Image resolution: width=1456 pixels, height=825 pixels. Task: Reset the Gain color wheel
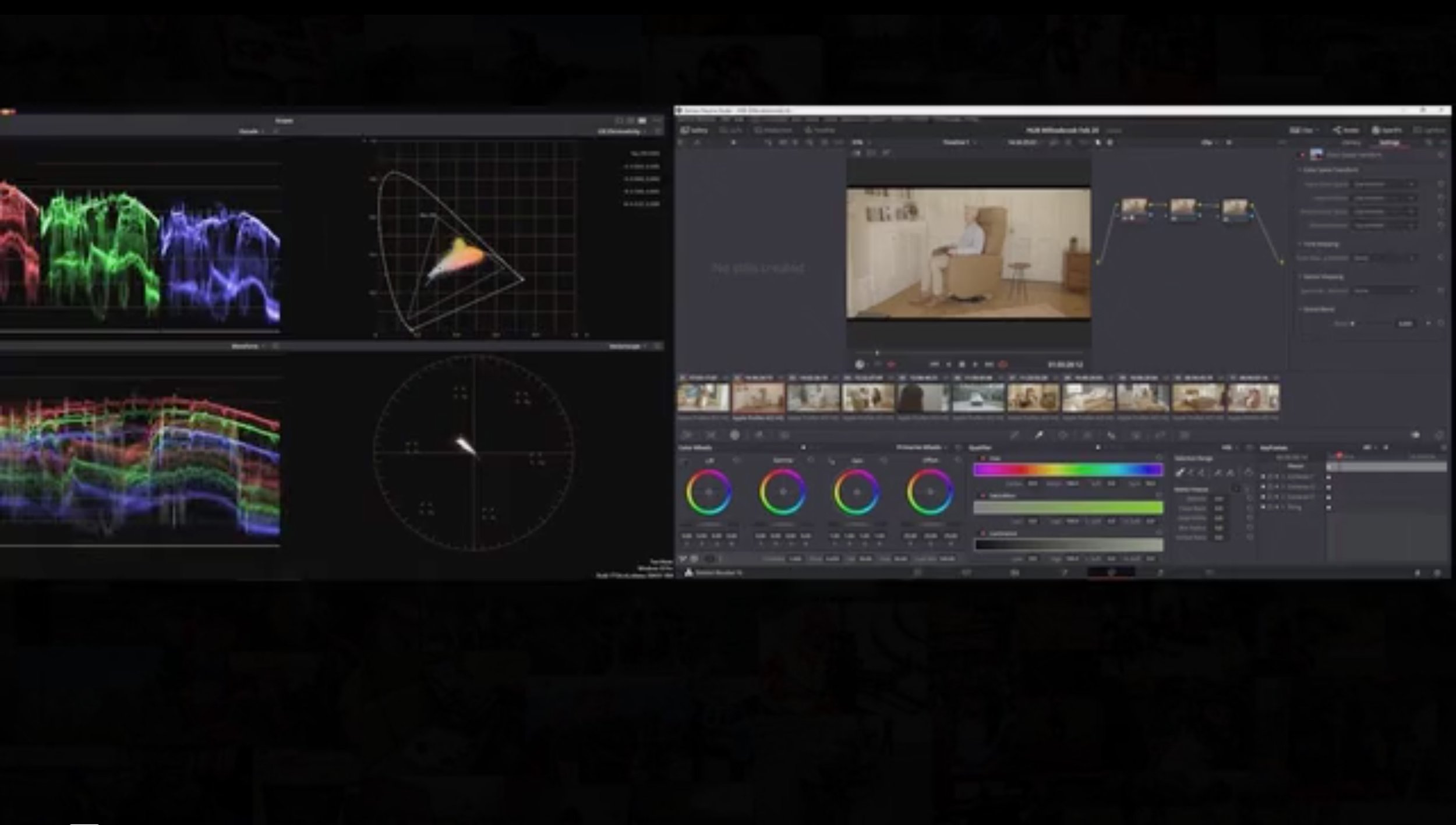(884, 461)
